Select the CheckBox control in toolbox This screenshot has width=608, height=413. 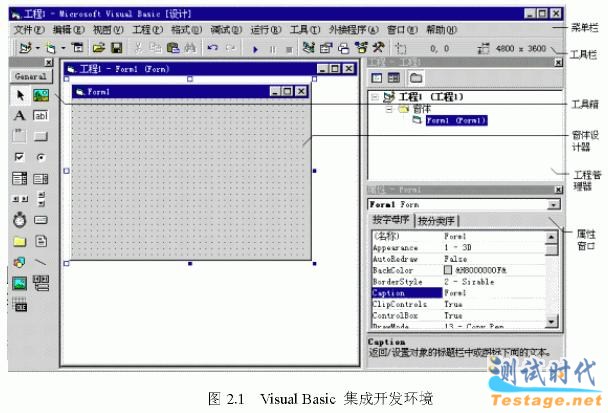pos(20,157)
